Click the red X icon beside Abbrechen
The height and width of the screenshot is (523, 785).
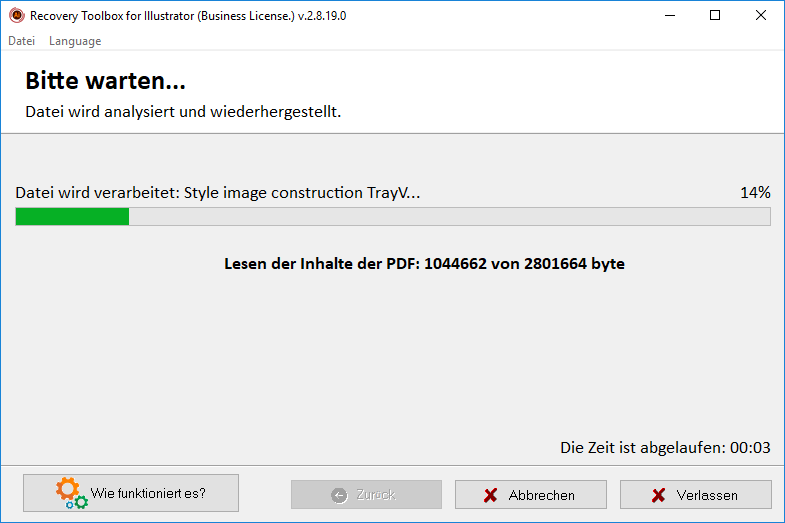(x=491, y=495)
